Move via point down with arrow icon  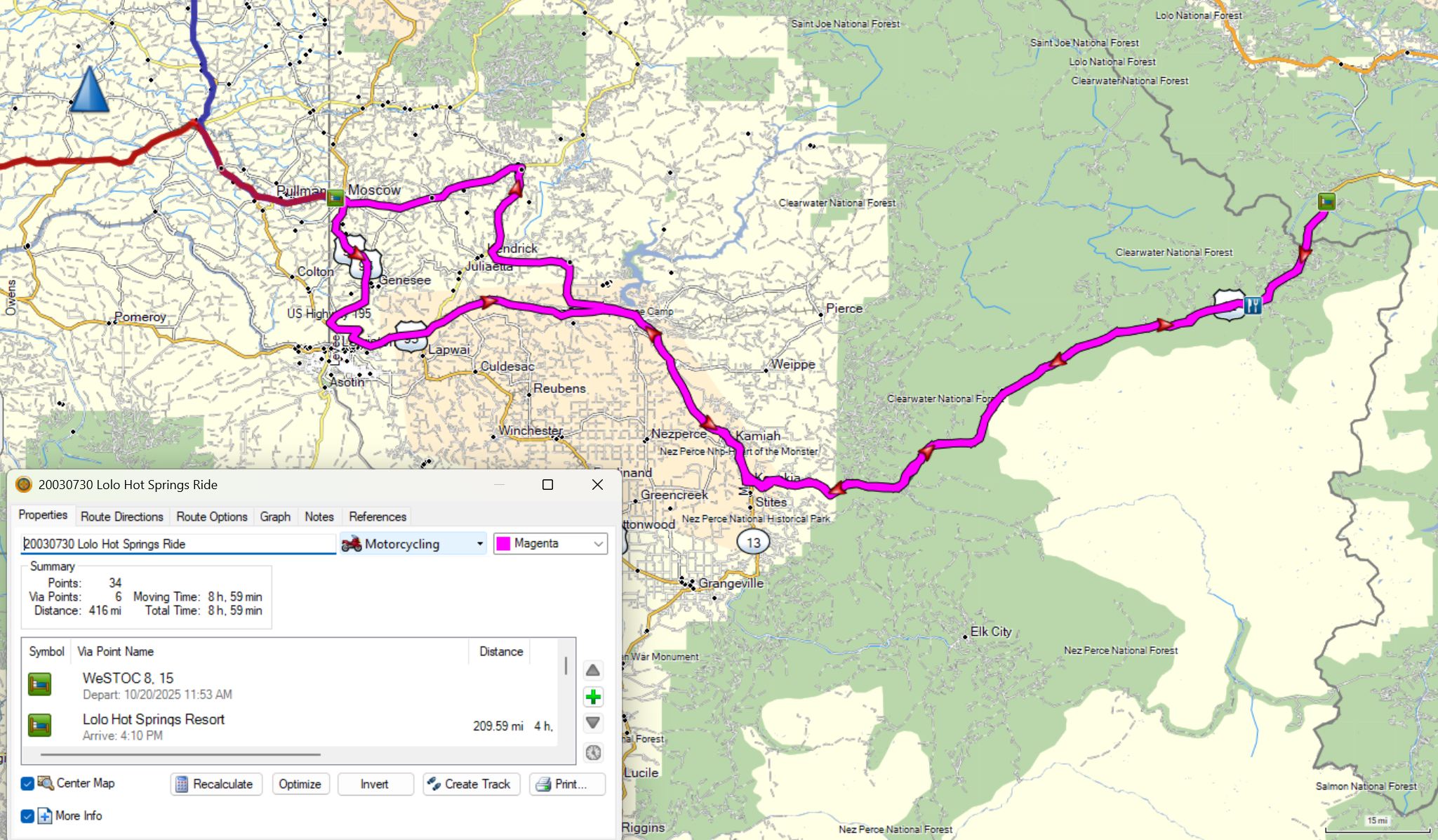point(593,723)
